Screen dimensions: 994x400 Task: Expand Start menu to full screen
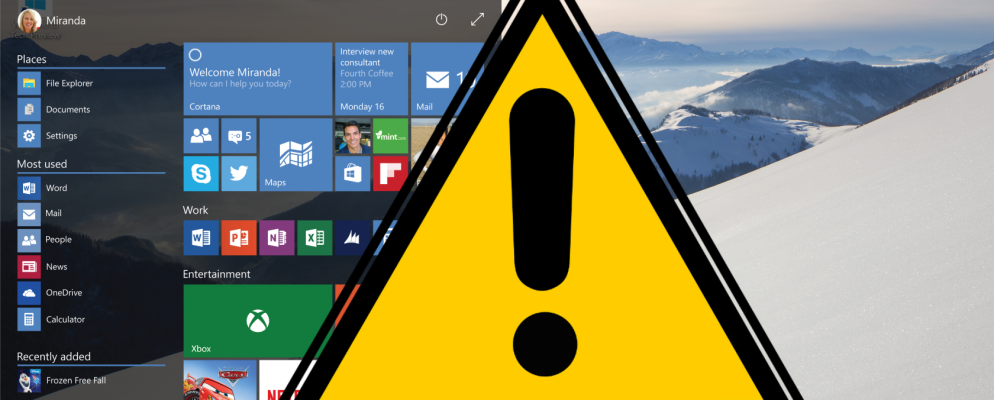point(477,20)
